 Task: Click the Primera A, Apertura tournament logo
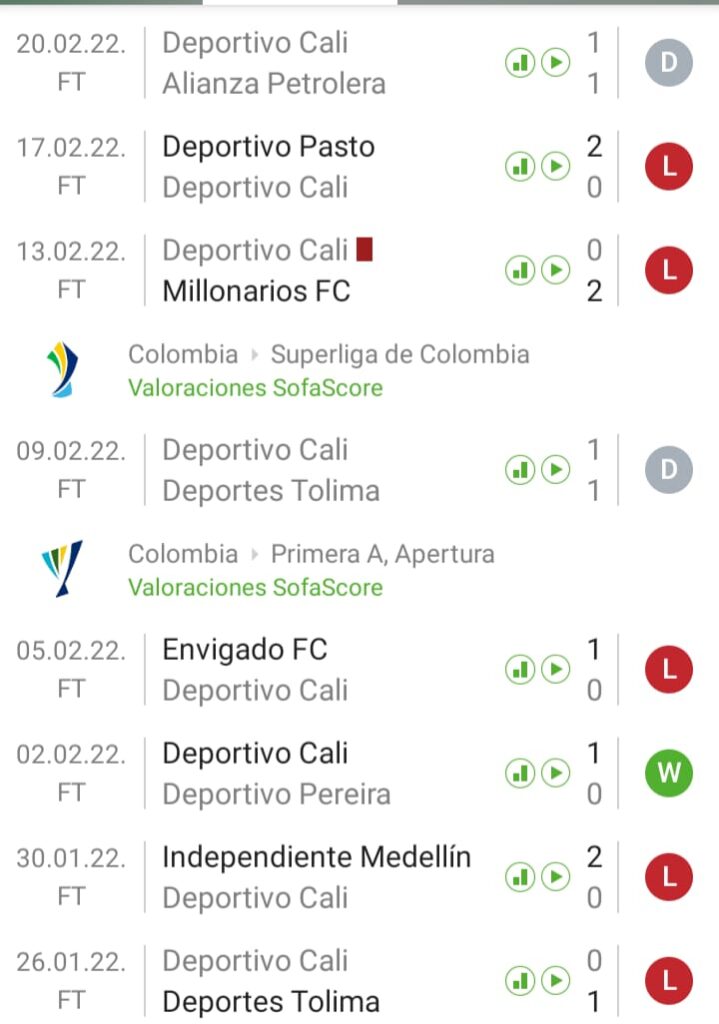[63, 569]
